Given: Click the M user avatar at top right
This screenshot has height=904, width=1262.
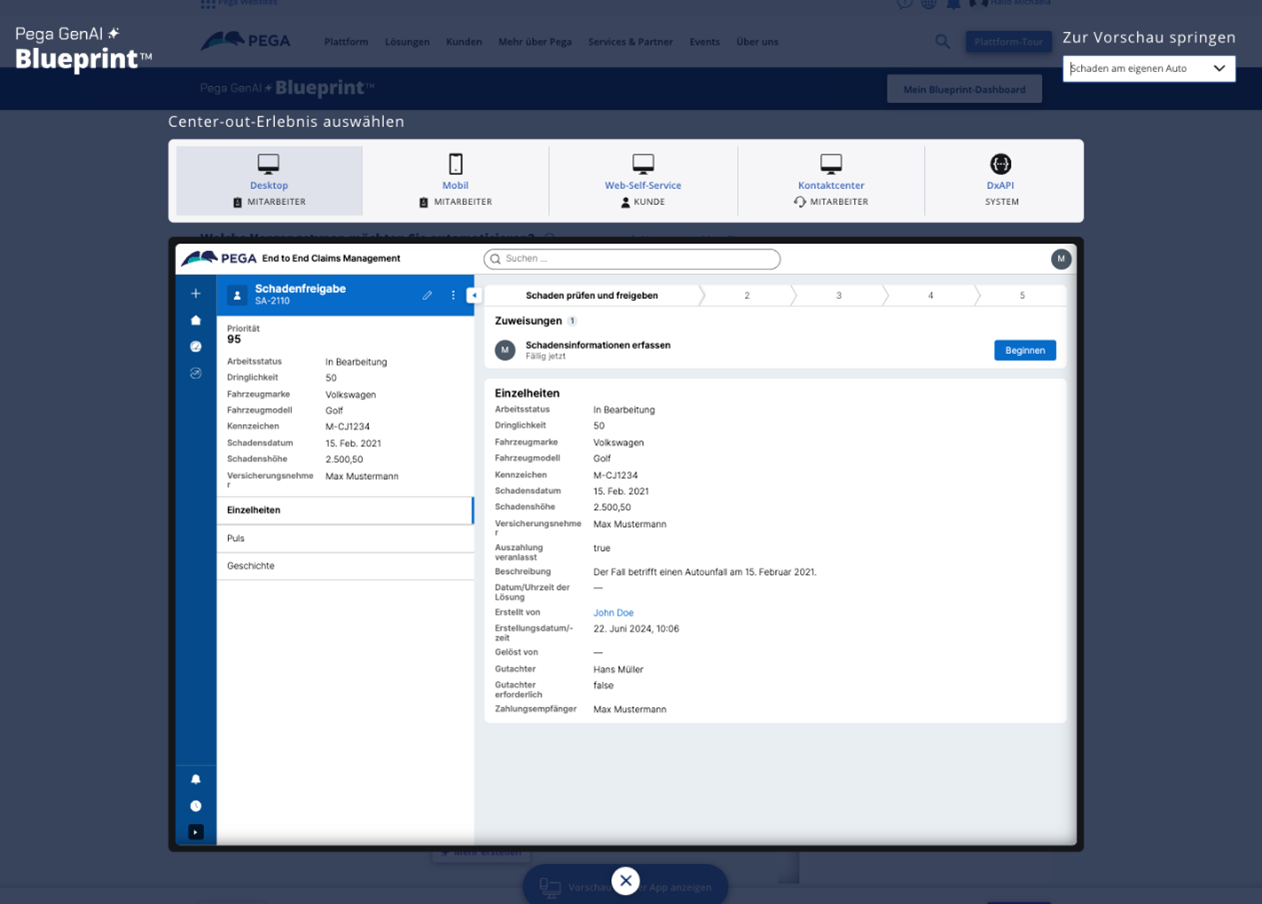Looking at the screenshot, I should click(1061, 259).
